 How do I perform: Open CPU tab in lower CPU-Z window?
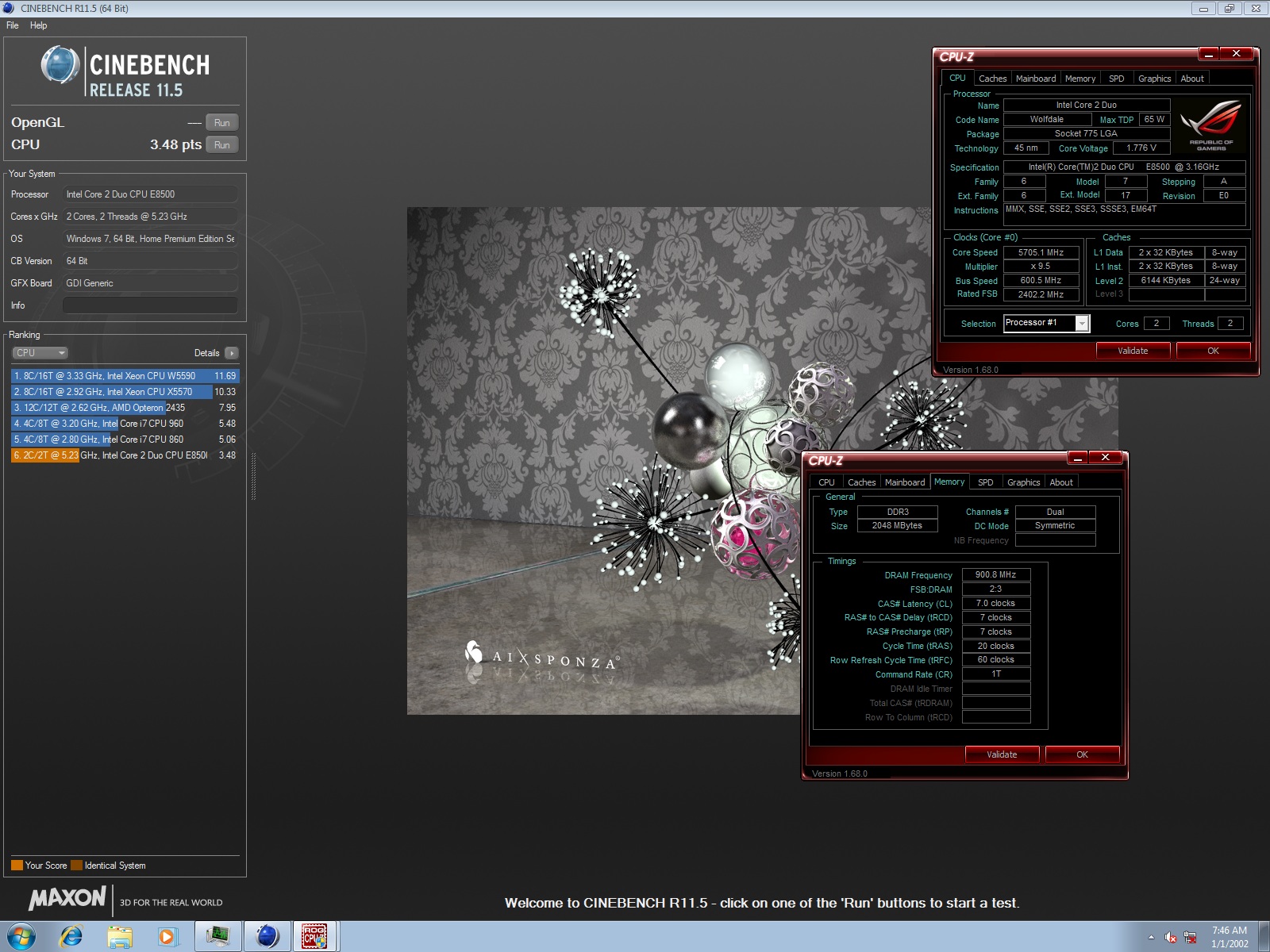826,482
